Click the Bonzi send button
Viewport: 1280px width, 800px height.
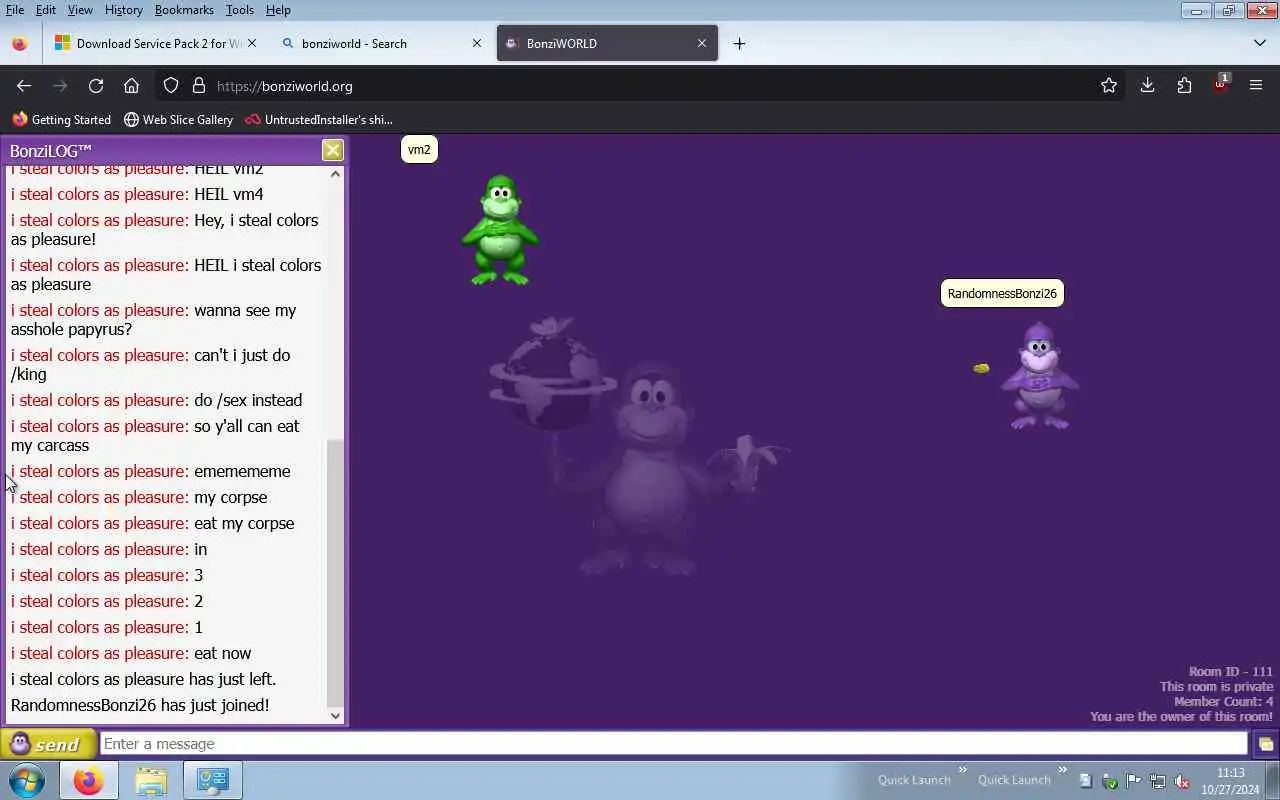pos(48,744)
